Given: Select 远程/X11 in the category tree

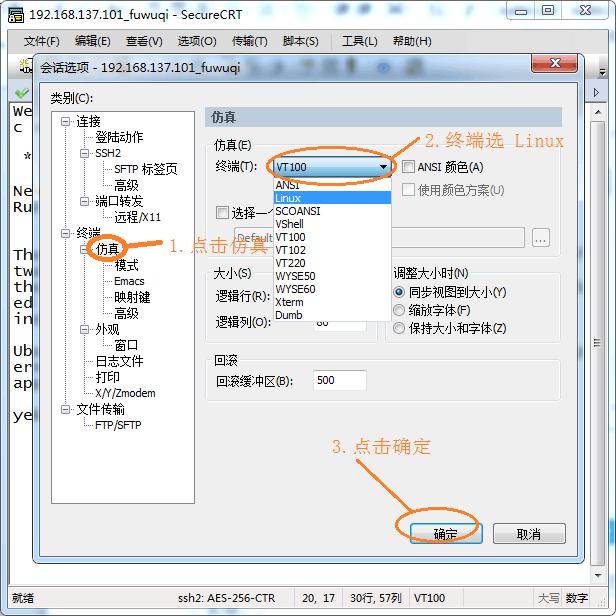Looking at the screenshot, I should click(138, 217).
